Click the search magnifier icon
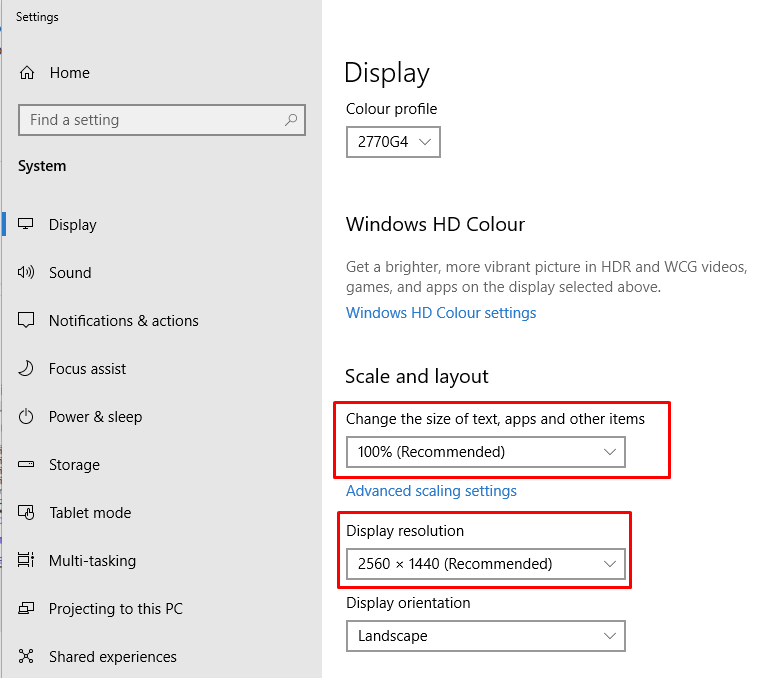766x678 pixels. pyautogui.click(x=291, y=120)
